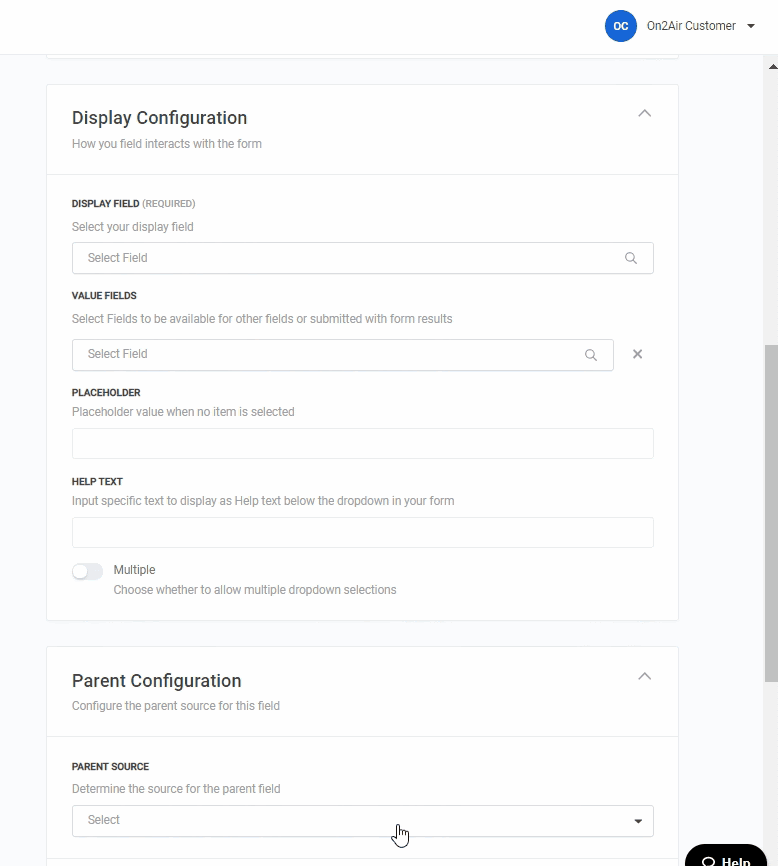The image size is (778, 866).
Task: Click the Parent Configuration heading
Action: click(x=156, y=681)
